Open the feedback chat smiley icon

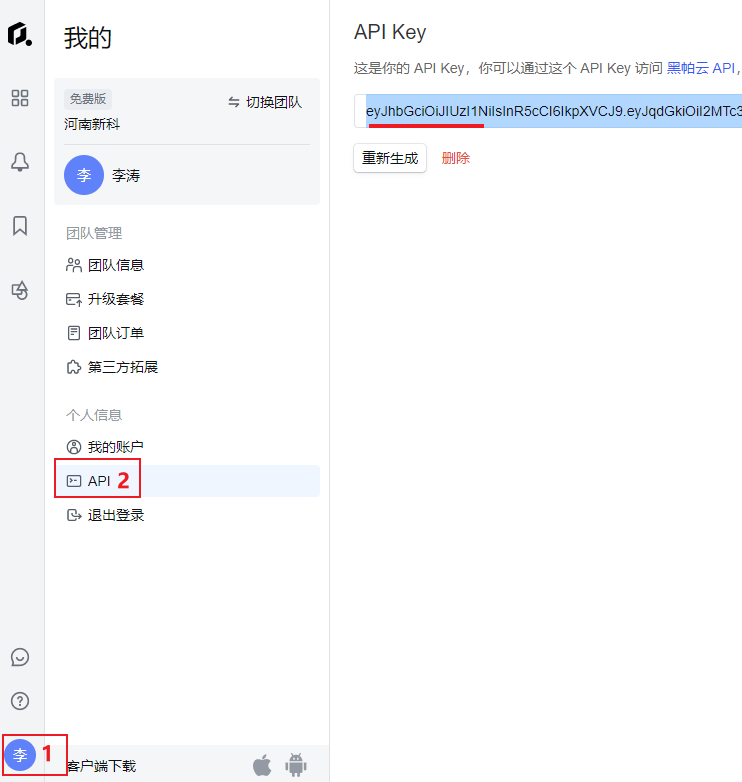(20, 657)
